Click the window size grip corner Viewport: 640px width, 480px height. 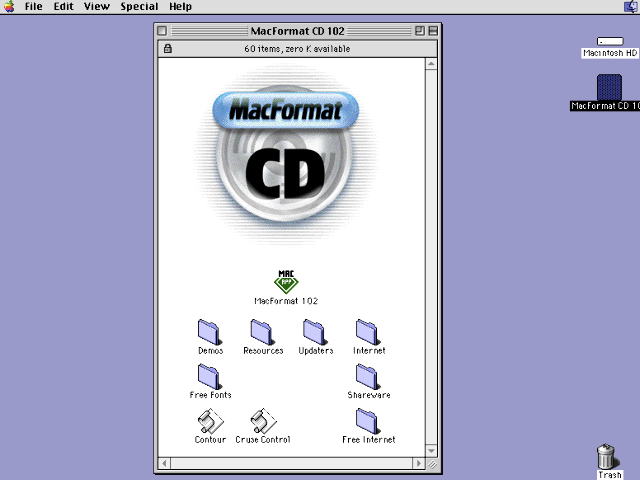tap(432, 464)
